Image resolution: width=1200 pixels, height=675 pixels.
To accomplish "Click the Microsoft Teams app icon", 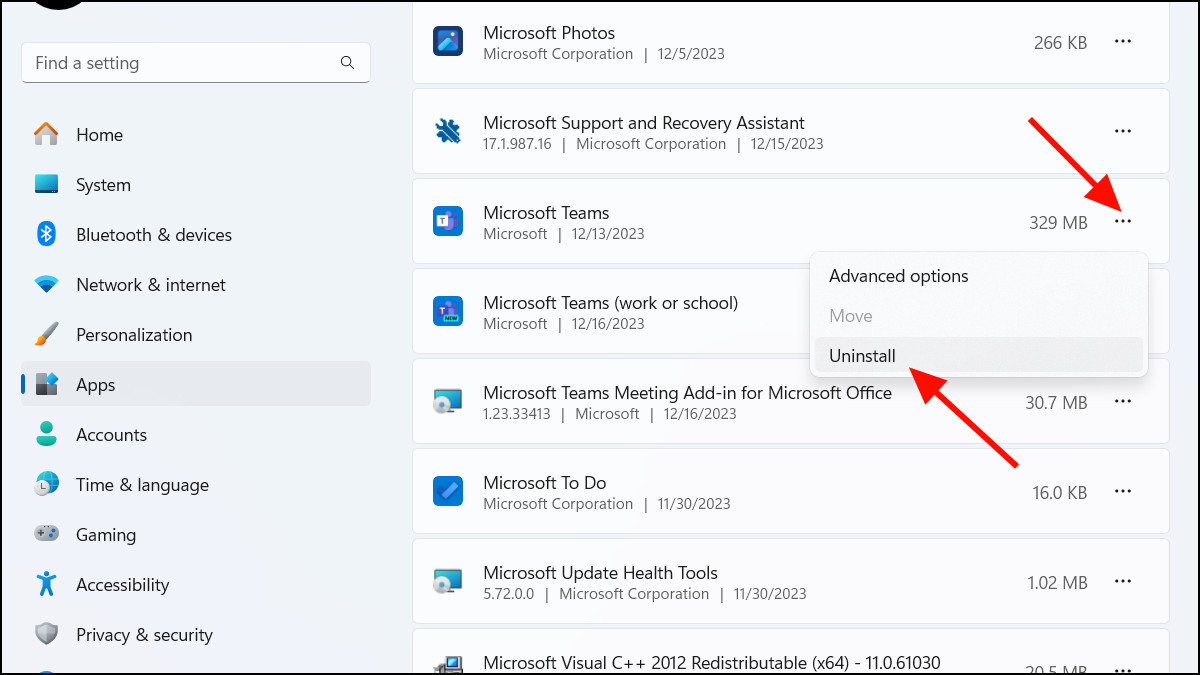I will 447,221.
